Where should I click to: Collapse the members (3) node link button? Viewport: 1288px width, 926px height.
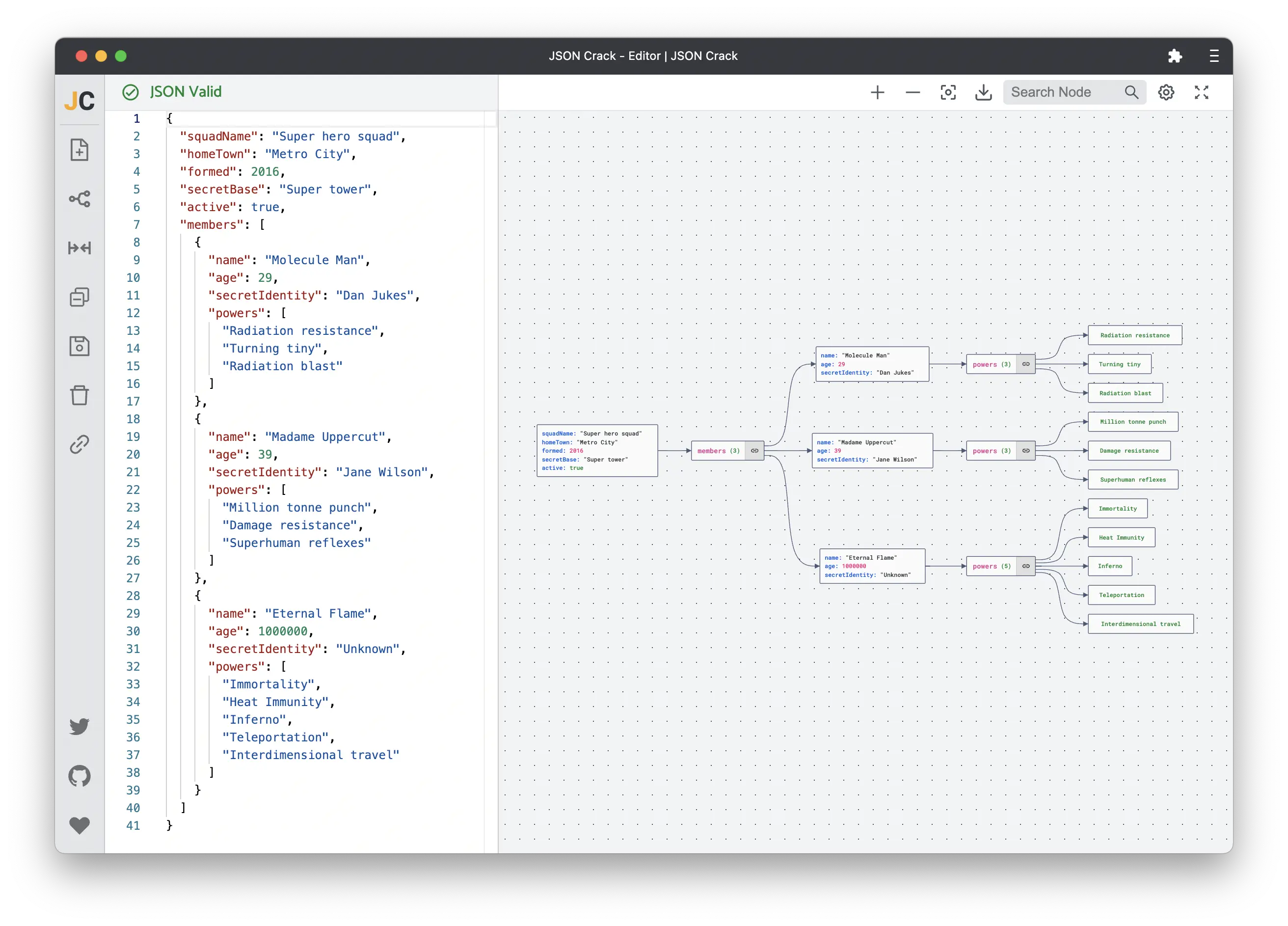click(754, 451)
